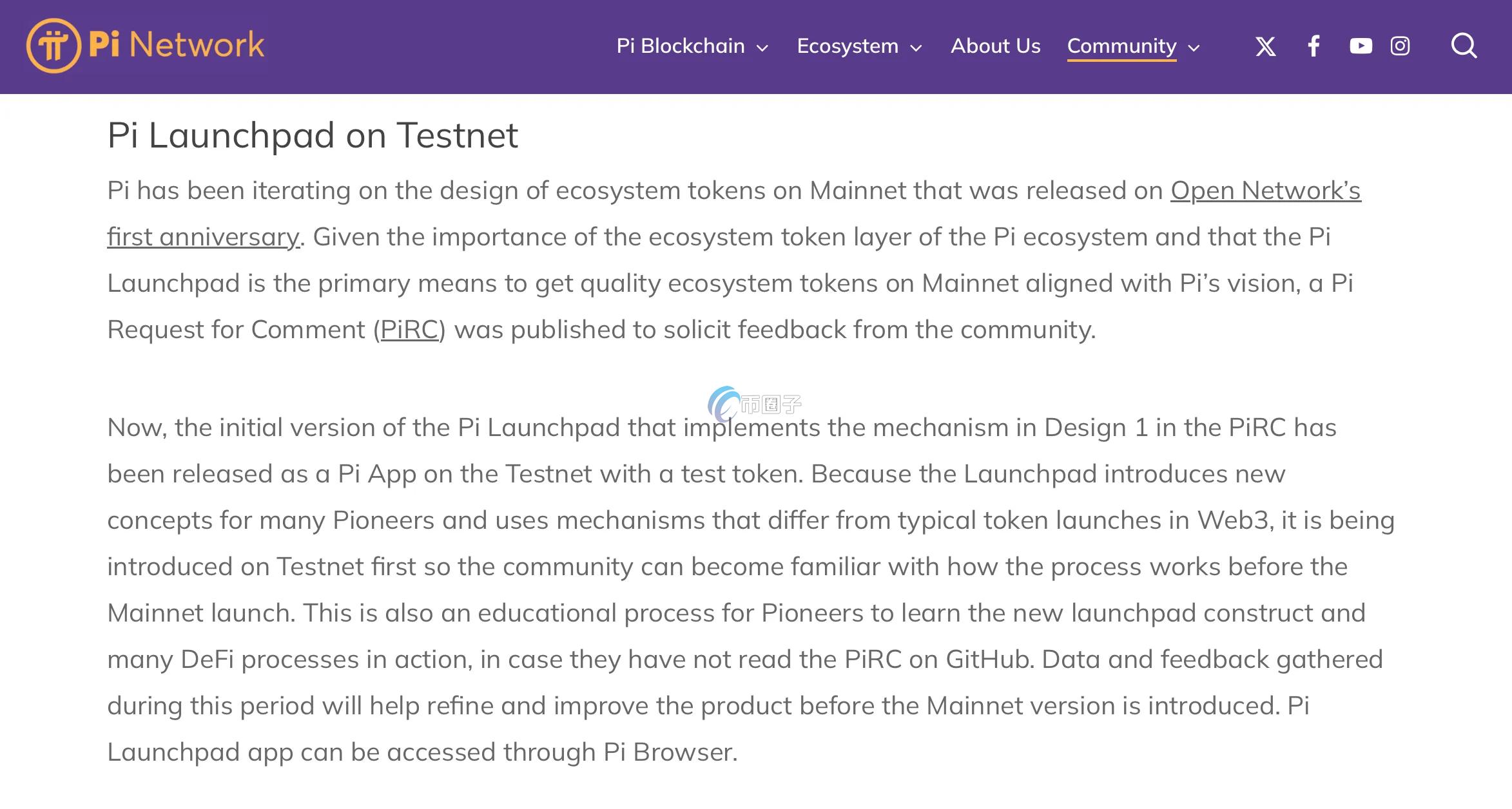The image size is (1512, 809).
Task: Expand the Ecosystem chevron arrow
Action: 916,48
